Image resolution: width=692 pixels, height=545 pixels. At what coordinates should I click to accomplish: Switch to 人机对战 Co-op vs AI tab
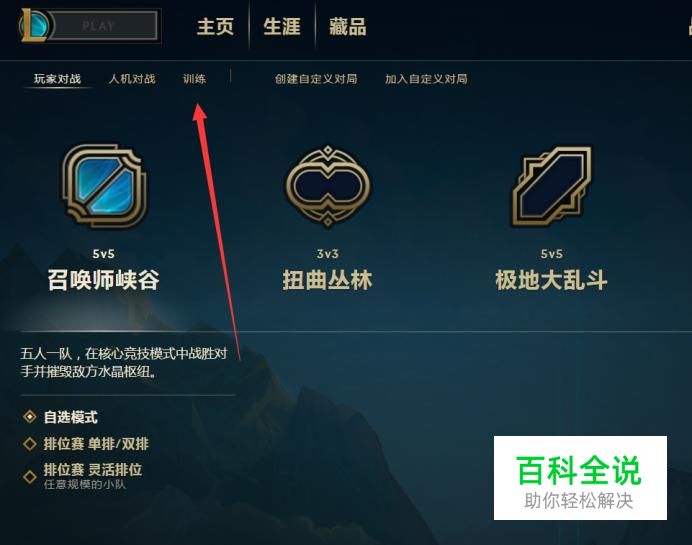(x=132, y=79)
